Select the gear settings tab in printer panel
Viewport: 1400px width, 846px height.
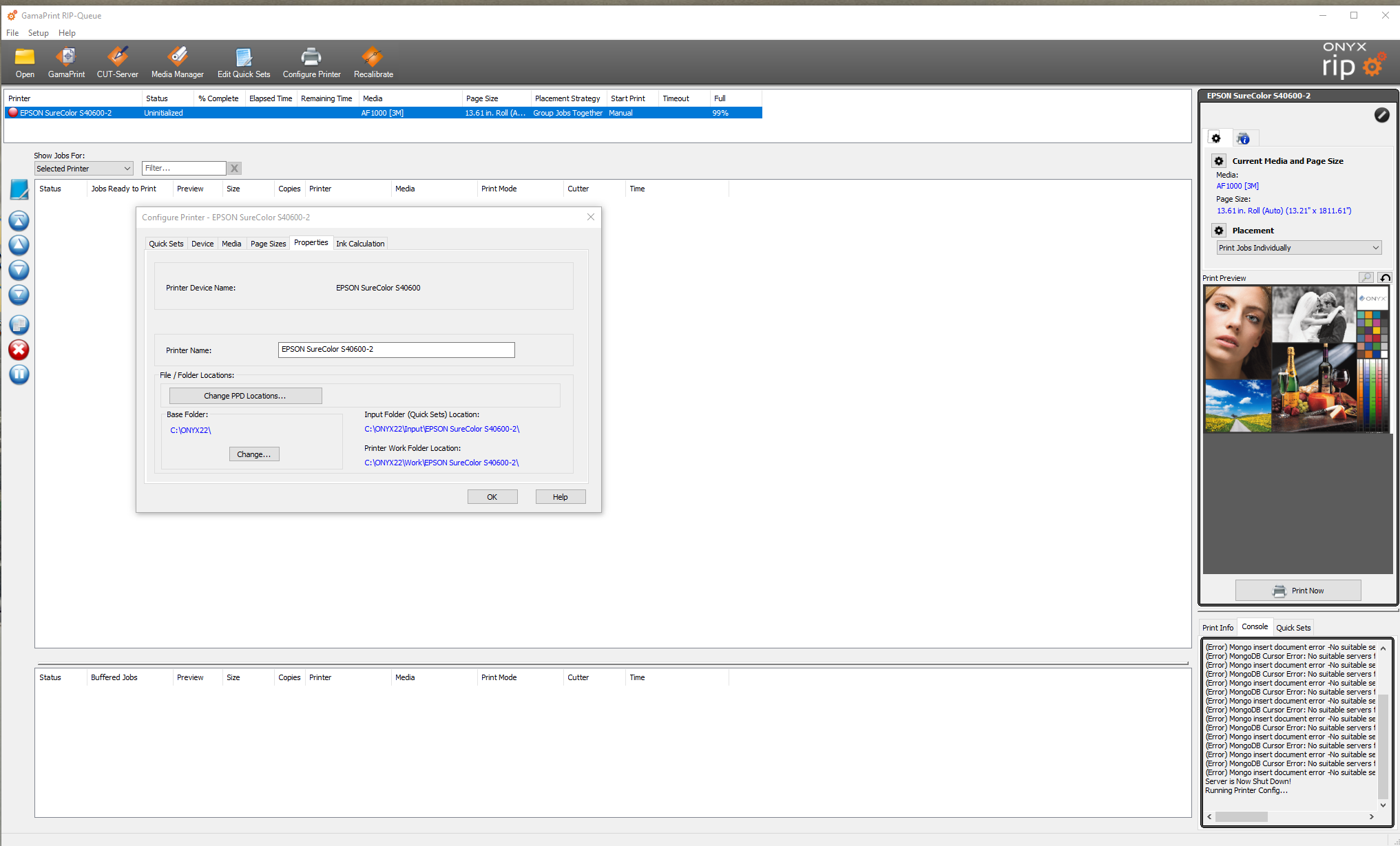pos(1216,138)
